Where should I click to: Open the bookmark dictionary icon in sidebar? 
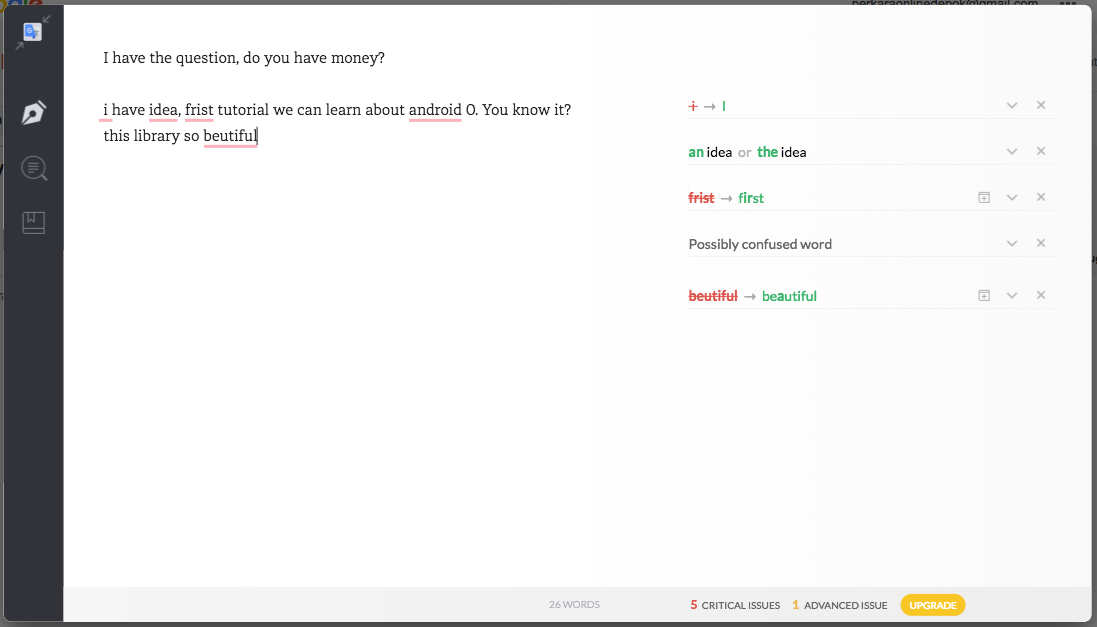(x=34, y=223)
